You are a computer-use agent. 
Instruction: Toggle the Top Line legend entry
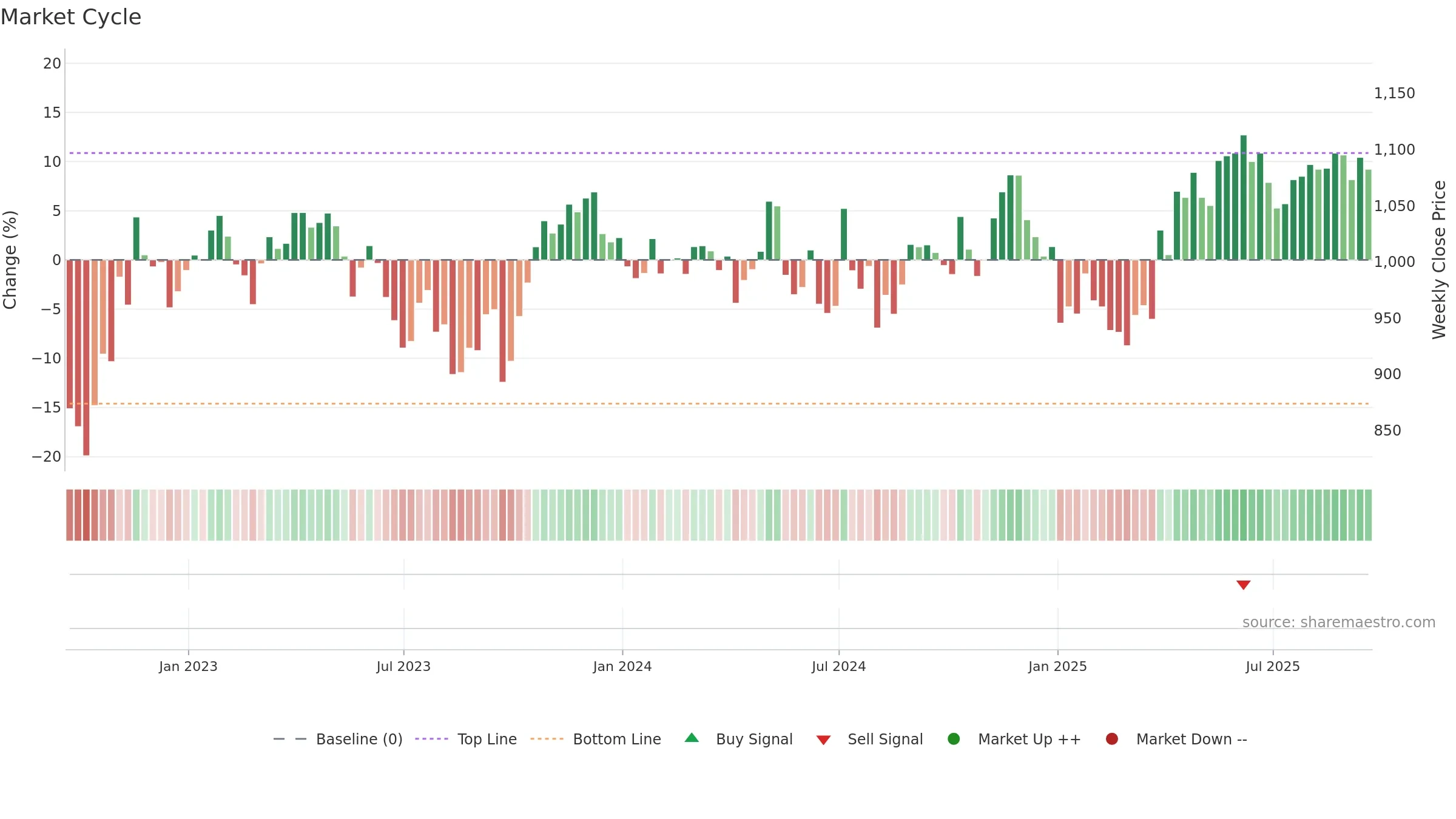(x=466, y=739)
